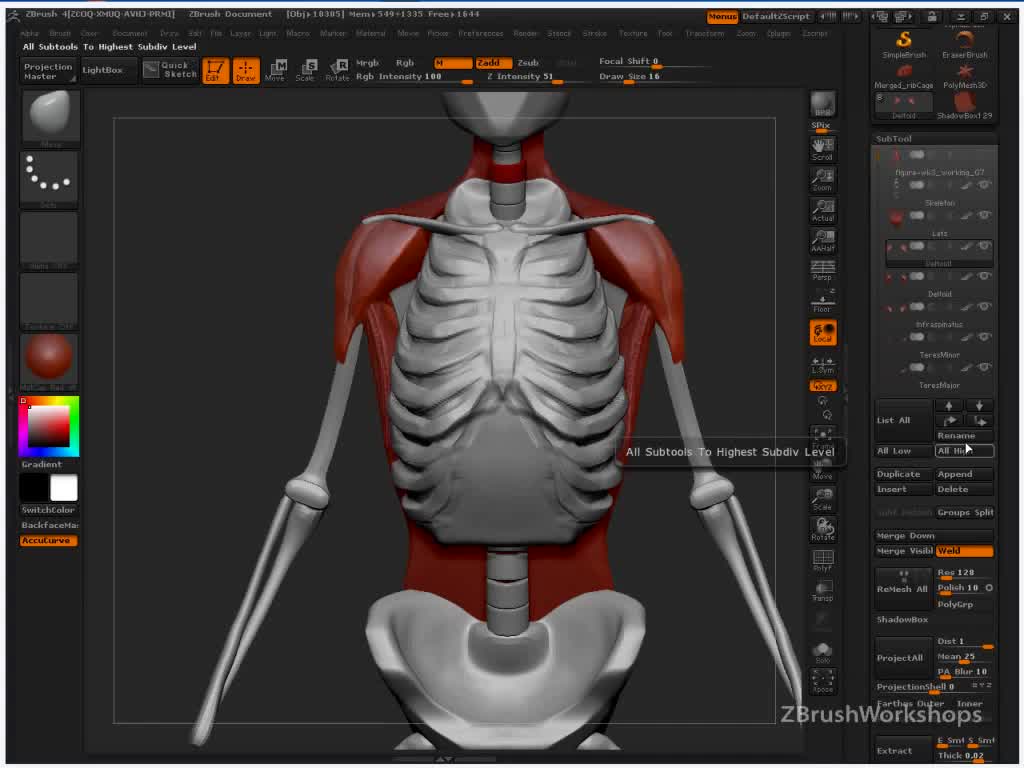Toggle the orange XYZ rotation button
1024x768 pixels.
(822, 387)
